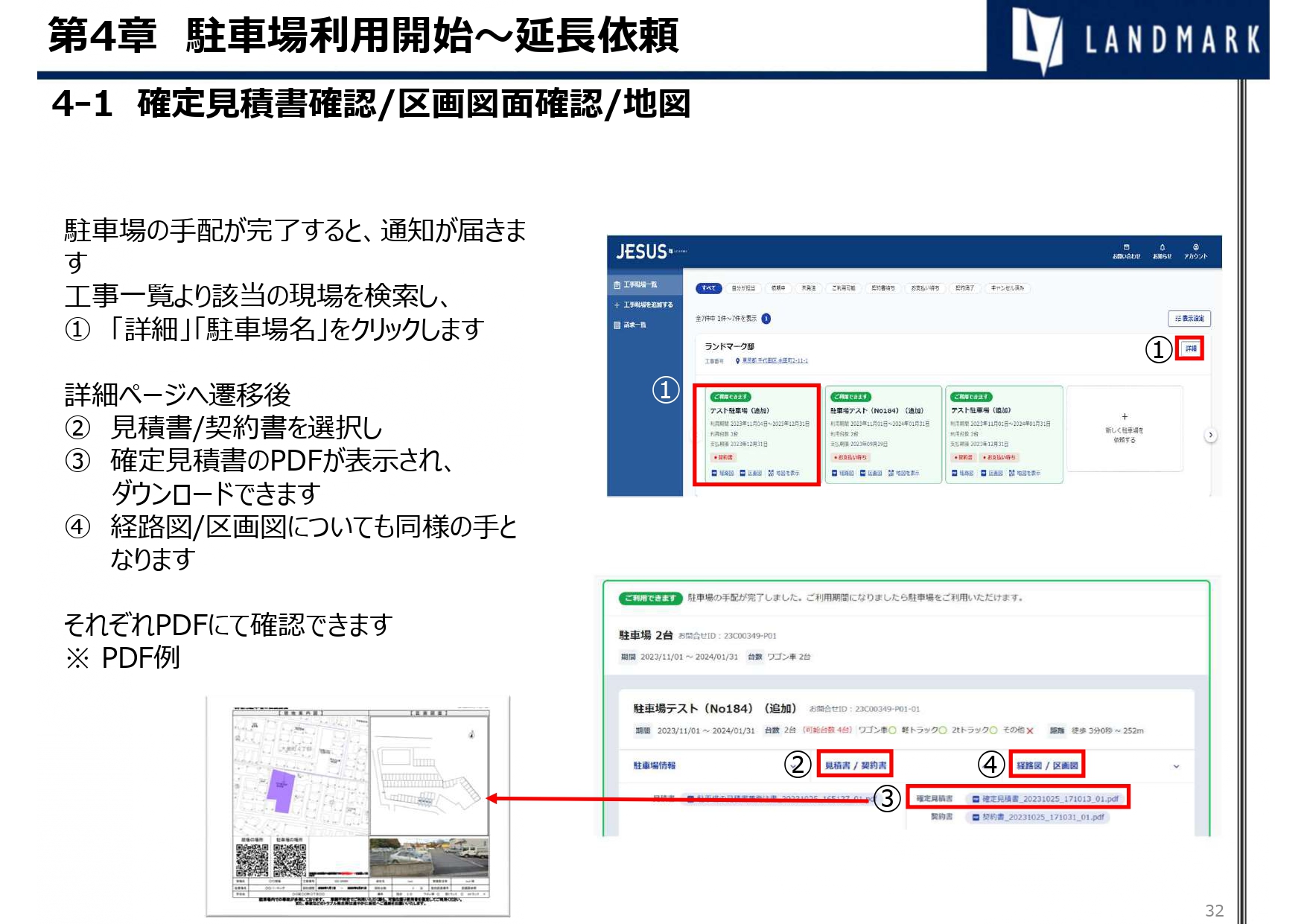Select the キャンセル済み filter chip
Viewport: 1307px width, 924px height.
[1007, 288]
